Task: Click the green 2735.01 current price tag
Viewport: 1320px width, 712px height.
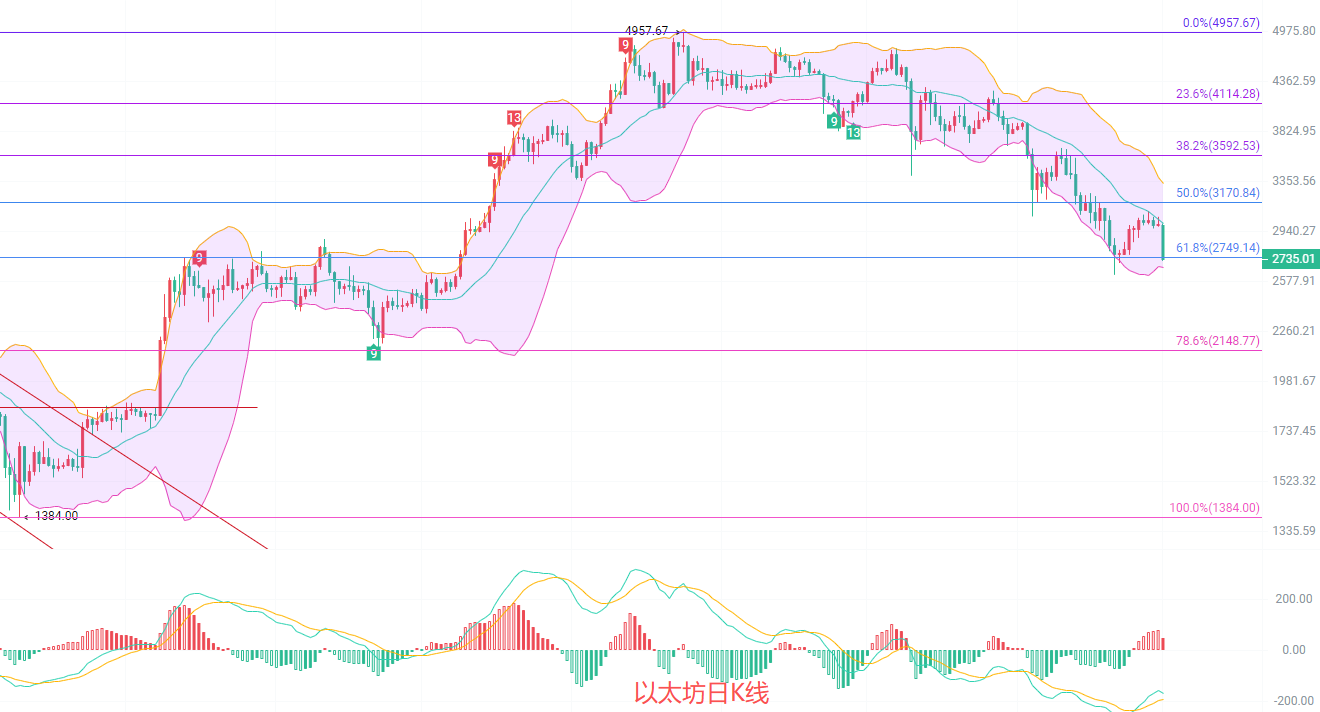Action: tap(1291, 259)
